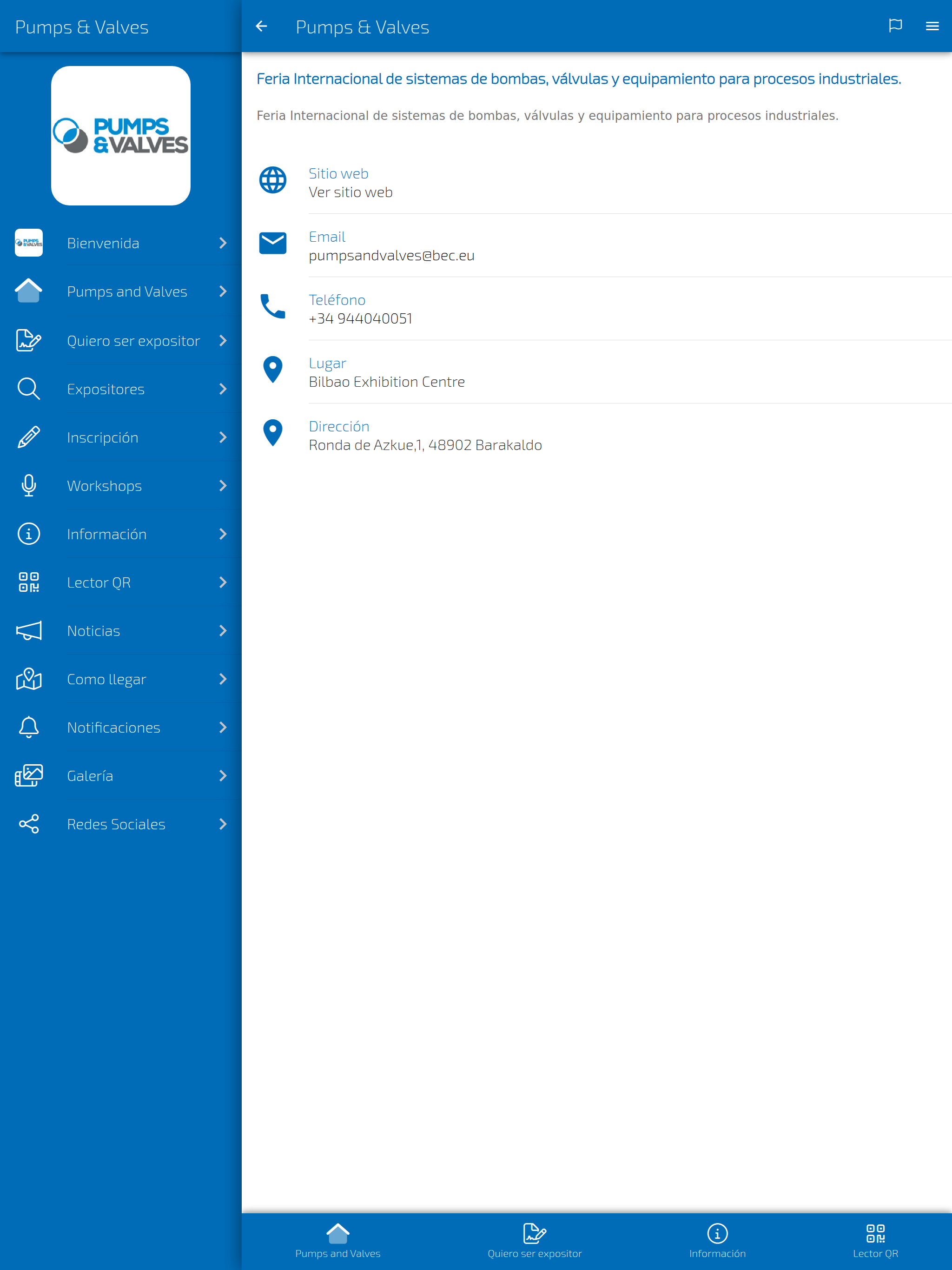
Task: Switch to Pumps and Valves bottom tab
Action: 337,1241
